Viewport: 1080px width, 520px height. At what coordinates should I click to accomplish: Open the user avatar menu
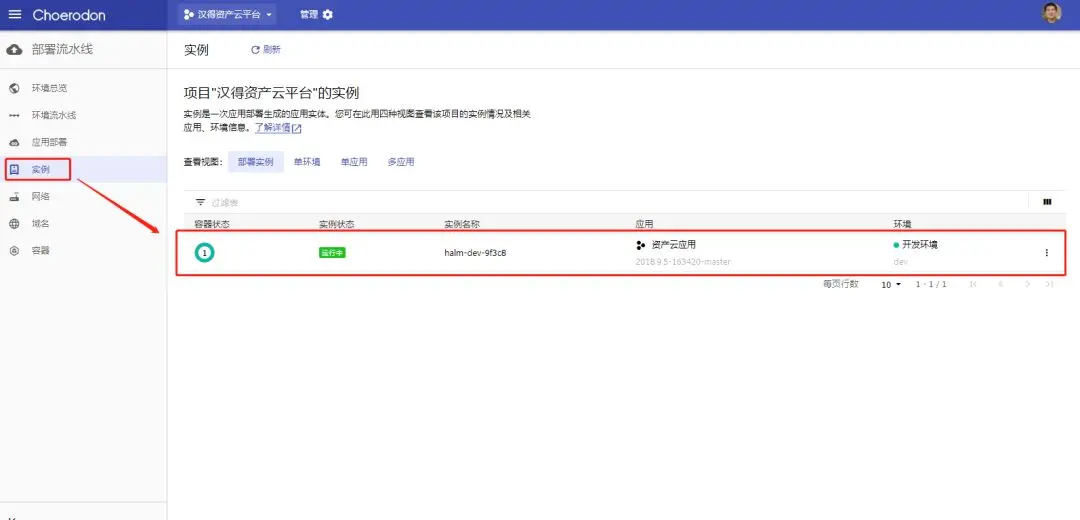point(1051,13)
